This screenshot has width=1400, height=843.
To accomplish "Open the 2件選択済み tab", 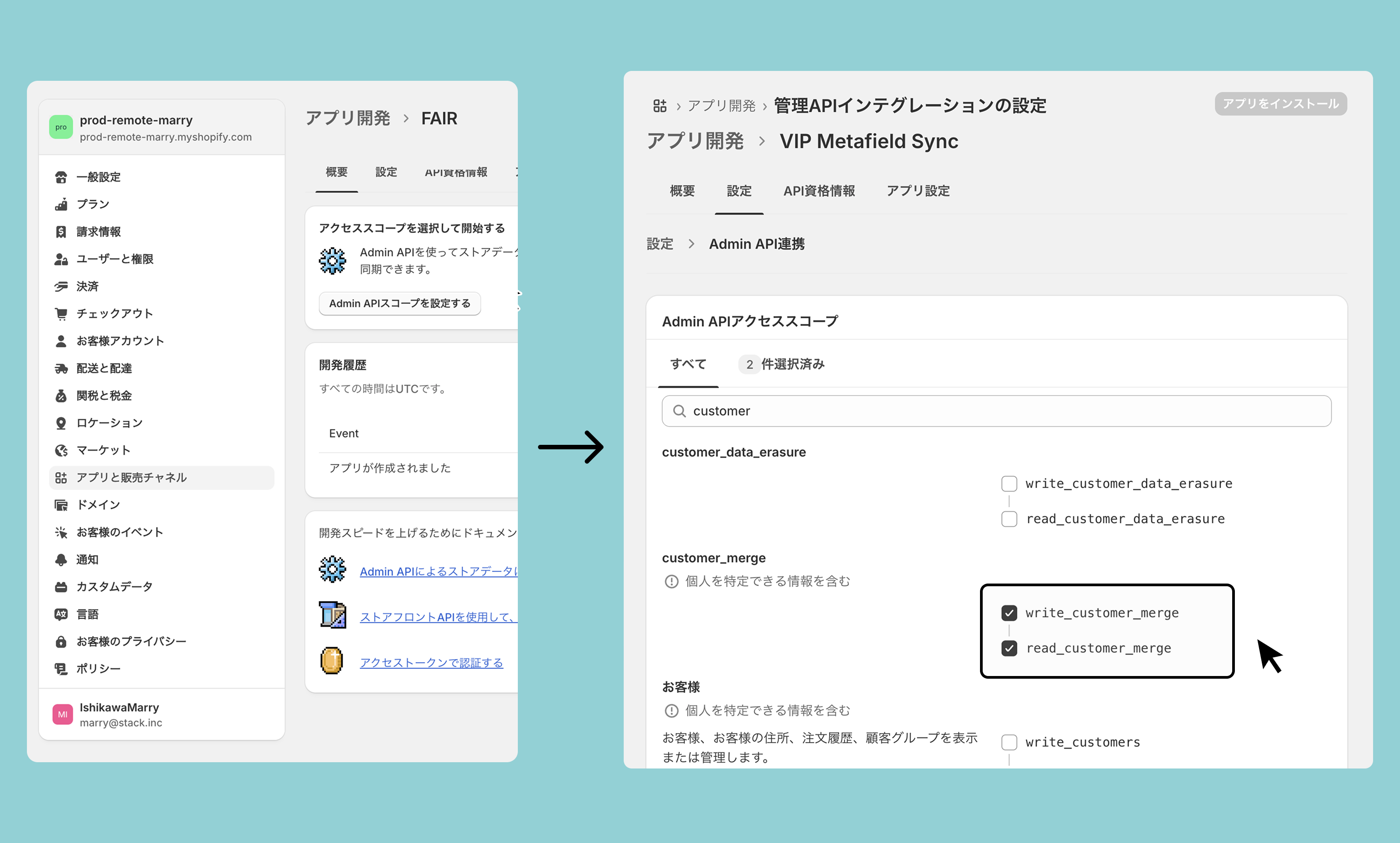I will 782,364.
